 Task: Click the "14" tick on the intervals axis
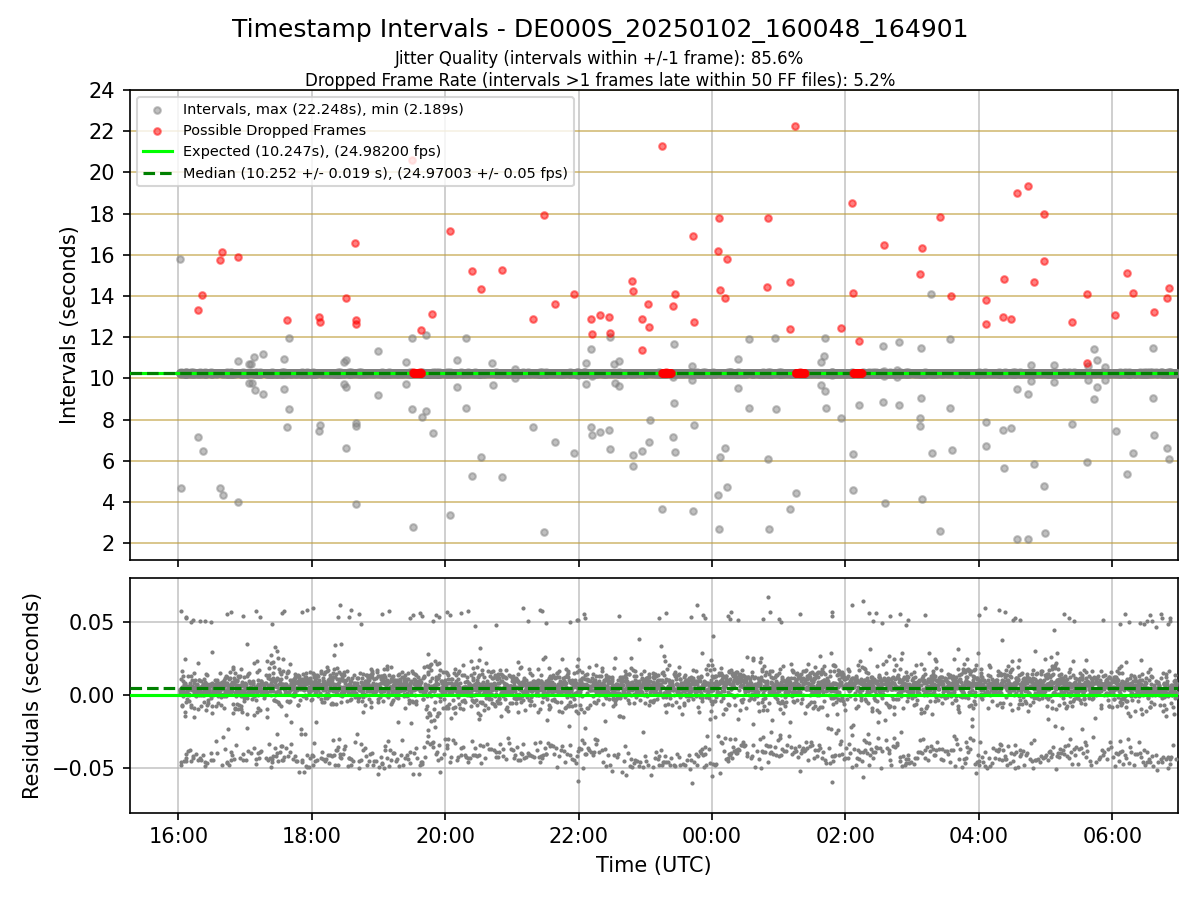101,297
